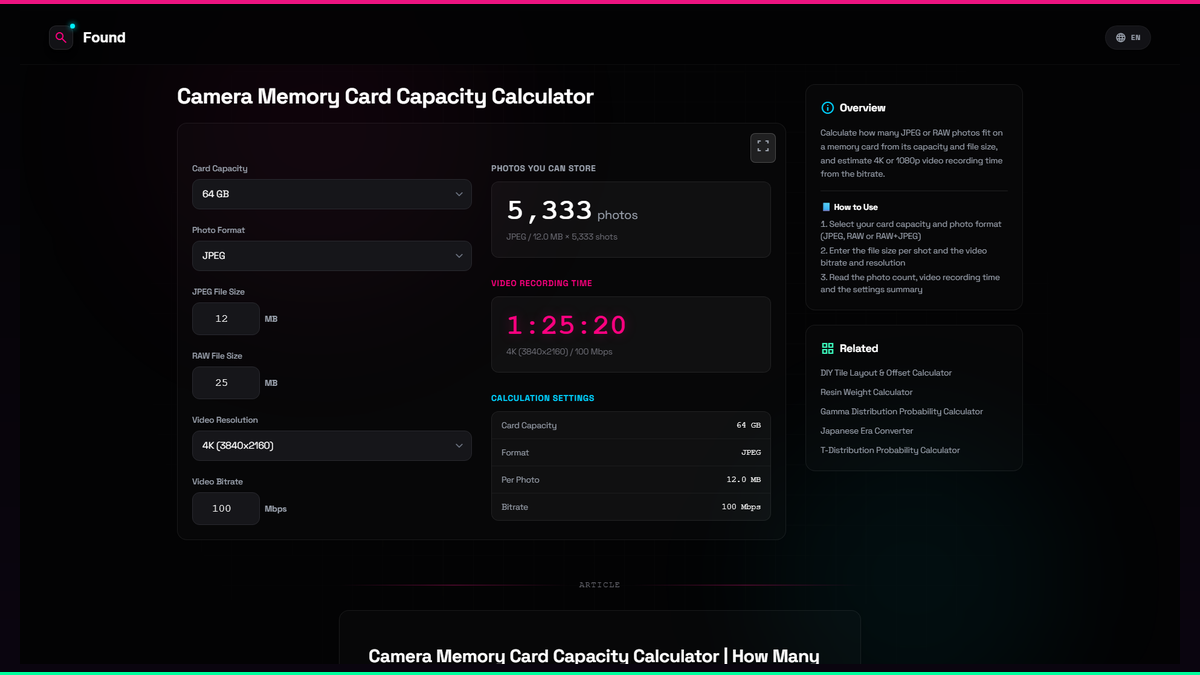Image resolution: width=1200 pixels, height=675 pixels.
Task: Click the Found magnifier logo icon
Action: [x=61, y=38]
